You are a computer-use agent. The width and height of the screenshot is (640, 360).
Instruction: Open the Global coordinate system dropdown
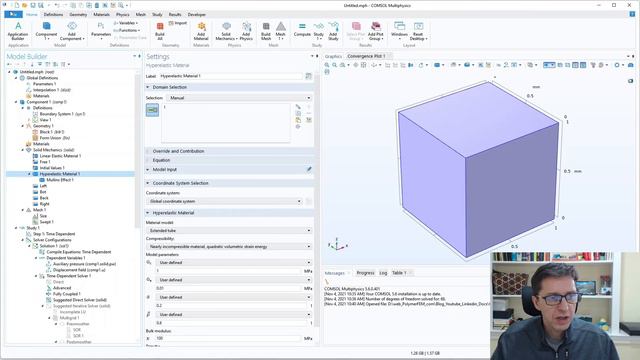(224, 201)
